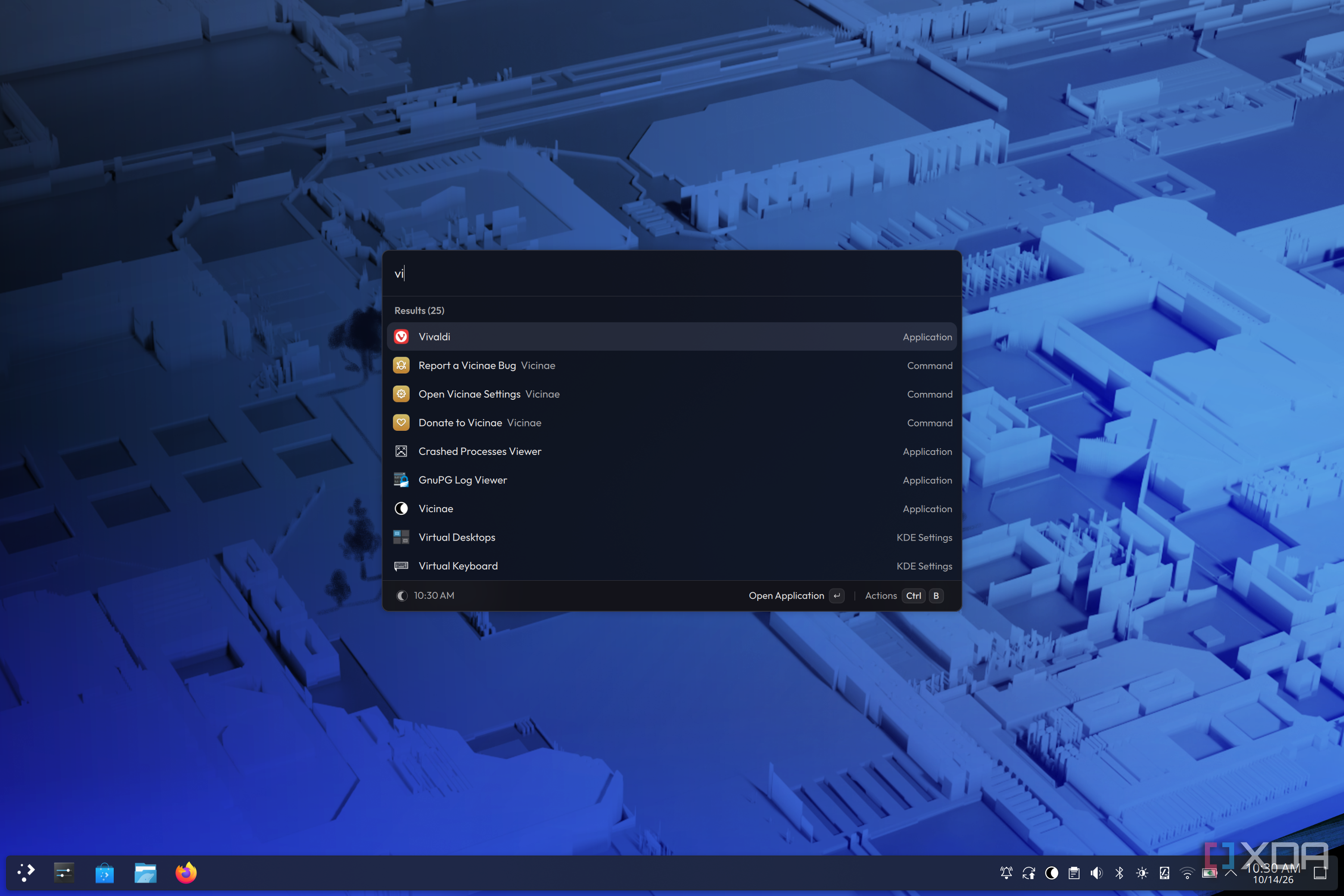Select the Crashed Processes Viewer result
This screenshot has height=896, width=1344.
tap(672, 451)
